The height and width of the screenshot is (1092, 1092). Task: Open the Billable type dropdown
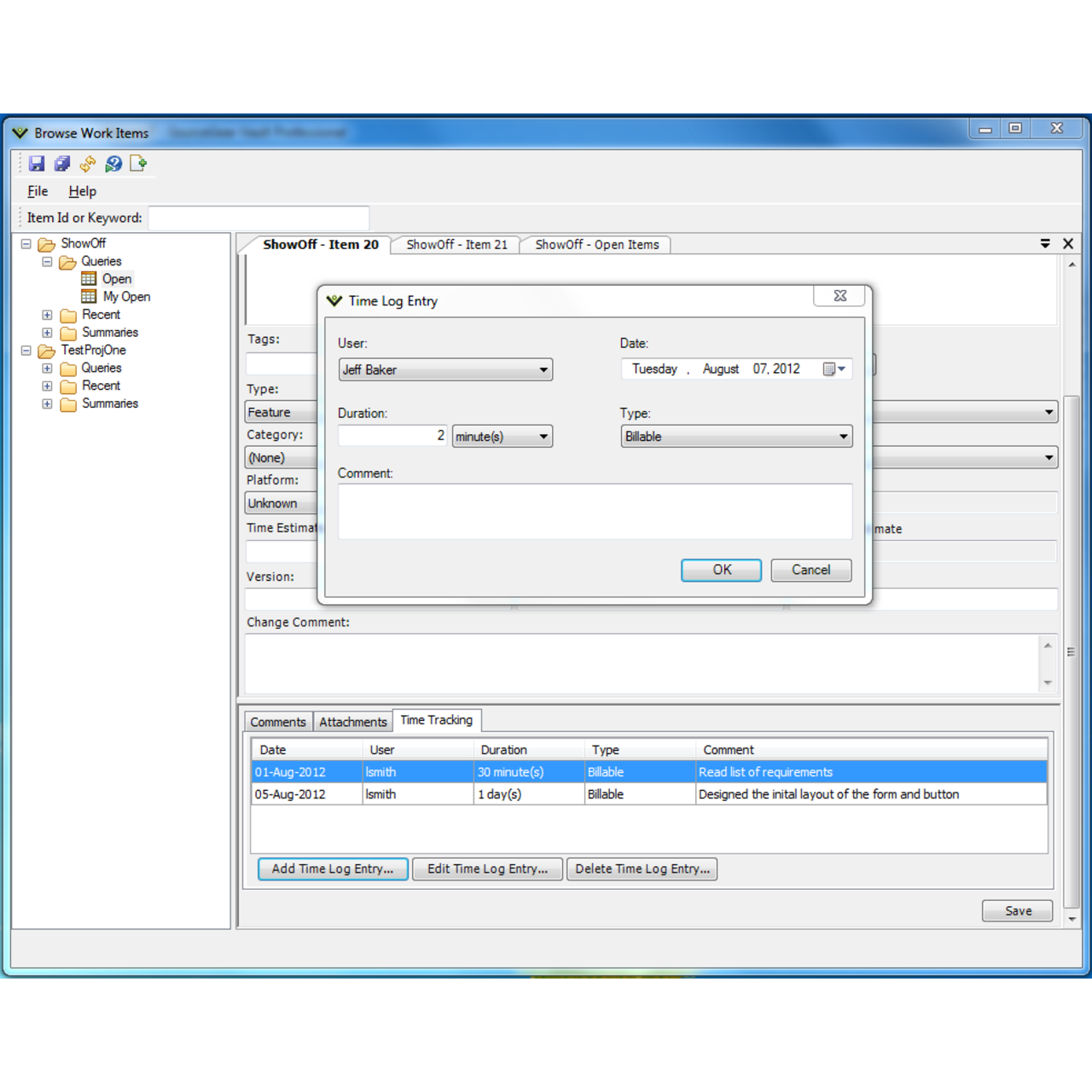843,437
